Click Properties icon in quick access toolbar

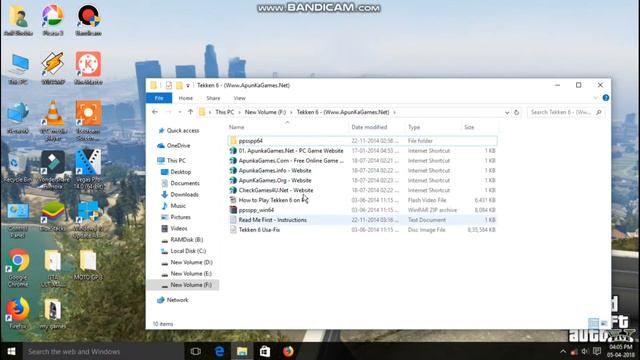coord(169,85)
